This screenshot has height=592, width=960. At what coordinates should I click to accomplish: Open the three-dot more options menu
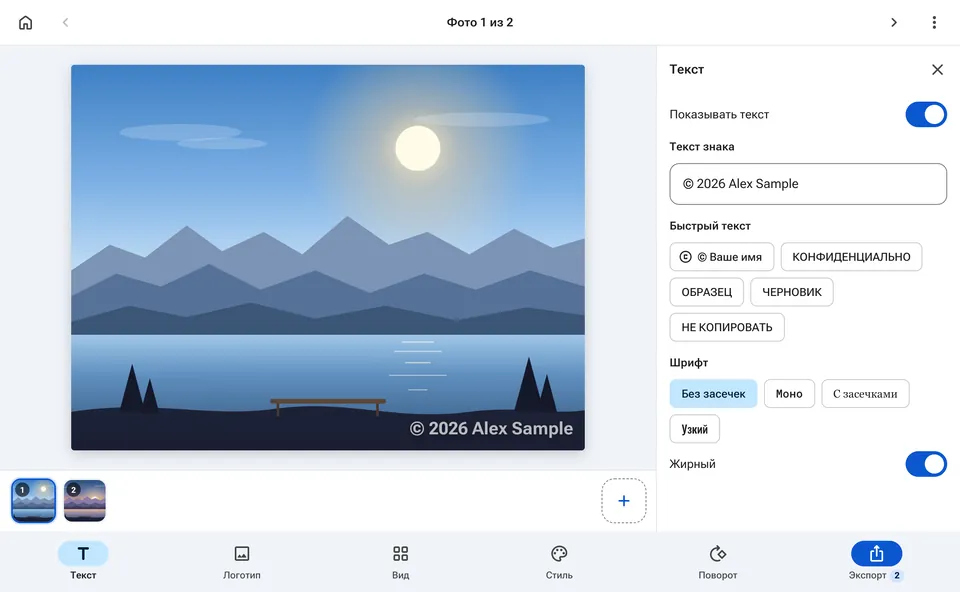point(934,23)
